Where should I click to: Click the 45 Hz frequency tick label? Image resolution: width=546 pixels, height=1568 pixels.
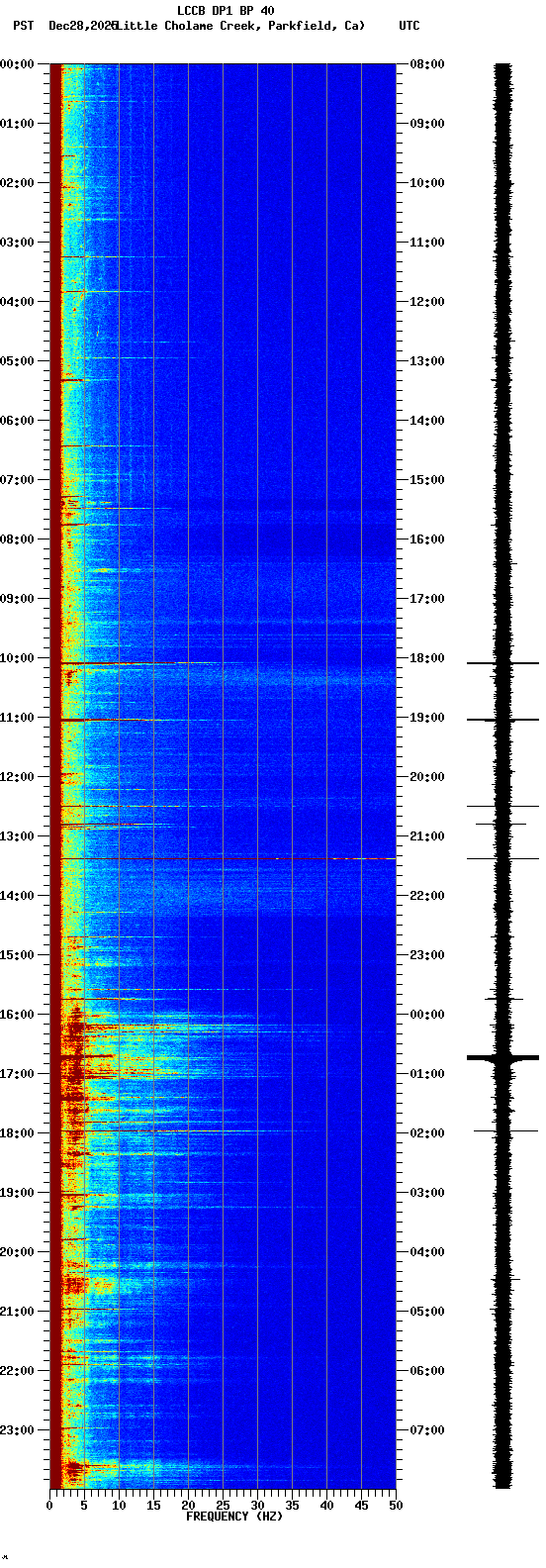[361, 1506]
